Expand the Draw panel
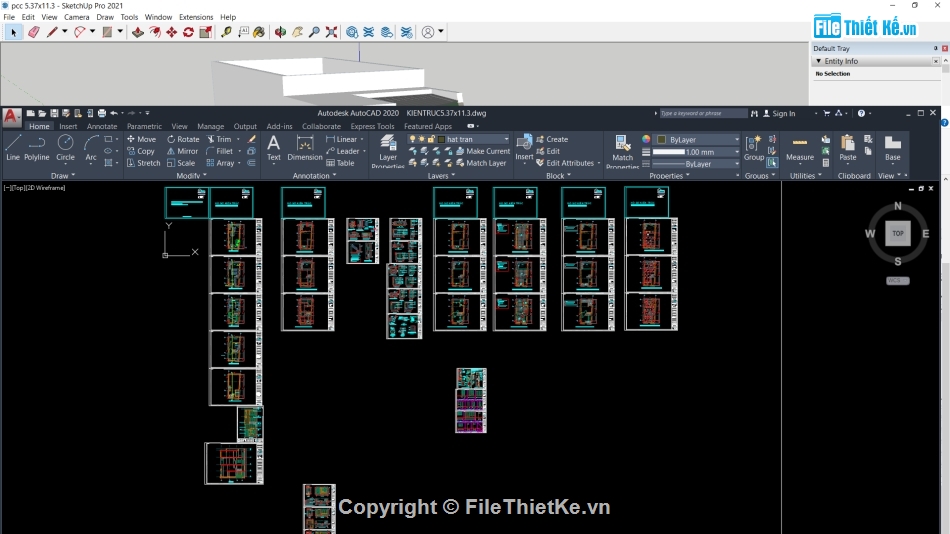Screen dimensions: 950x534 (x=63, y=176)
